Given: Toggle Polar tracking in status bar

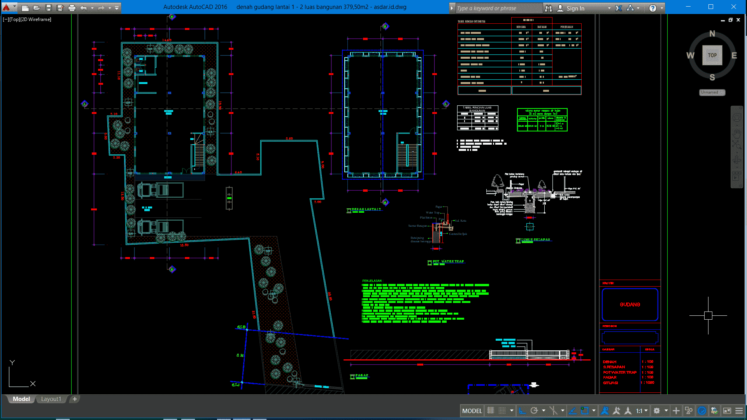Looking at the screenshot, I should coord(534,410).
